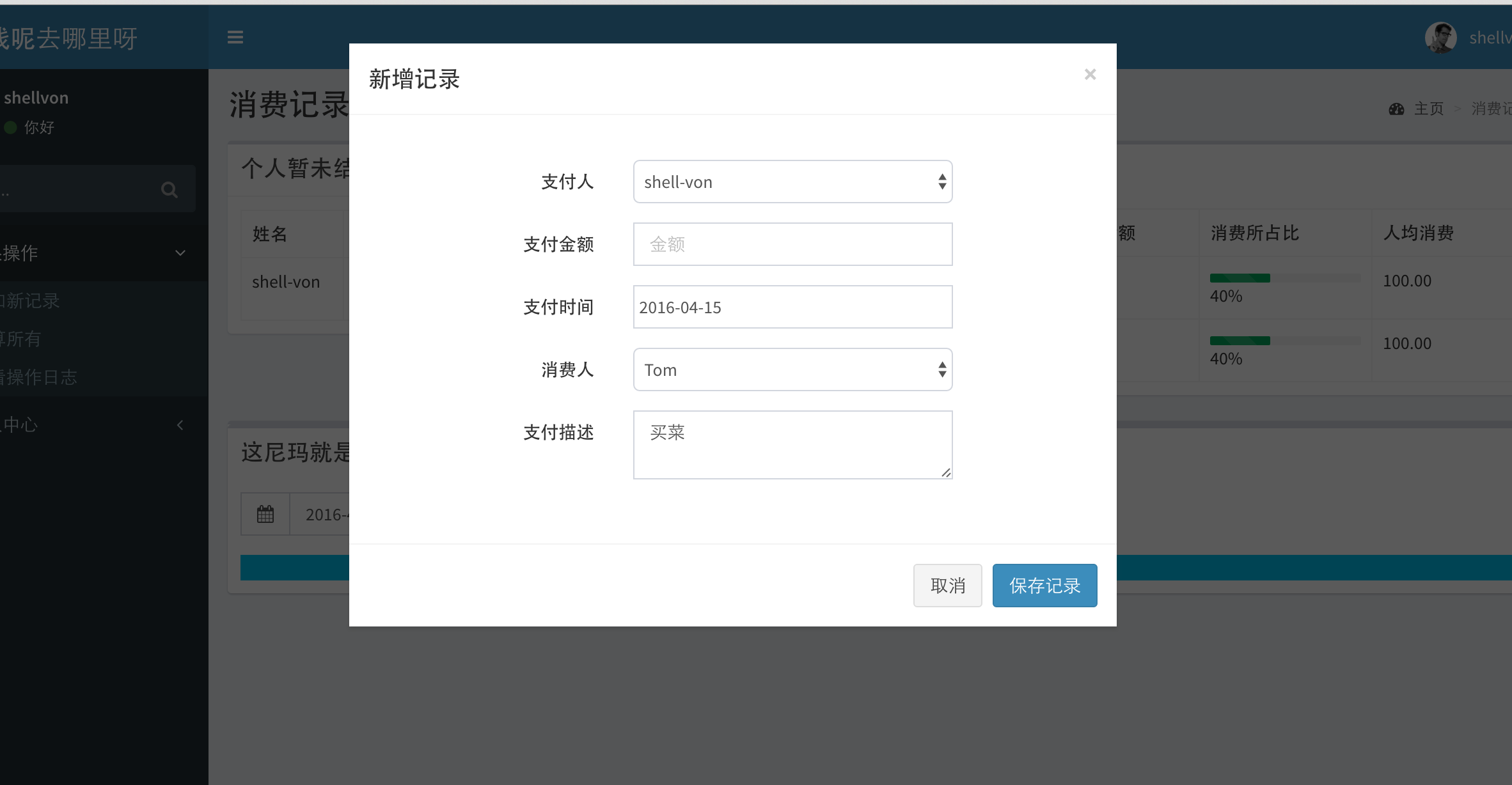
Task: Open the 支付人 dropdown showing shell-von
Action: [x=792, y=182]
